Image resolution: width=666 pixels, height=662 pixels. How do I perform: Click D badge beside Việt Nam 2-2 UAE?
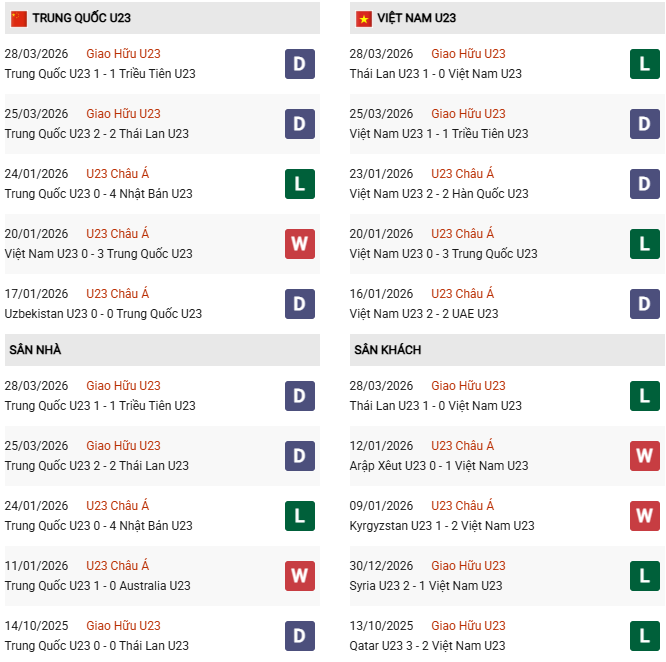point(645,304)
